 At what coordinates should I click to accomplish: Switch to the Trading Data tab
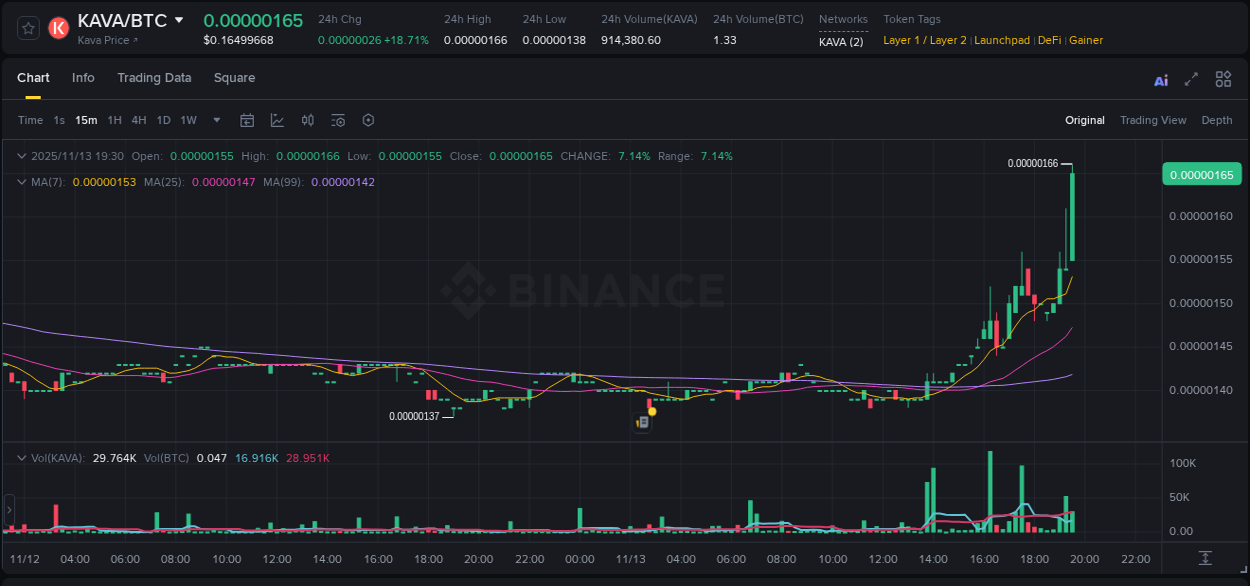point(154,78)
